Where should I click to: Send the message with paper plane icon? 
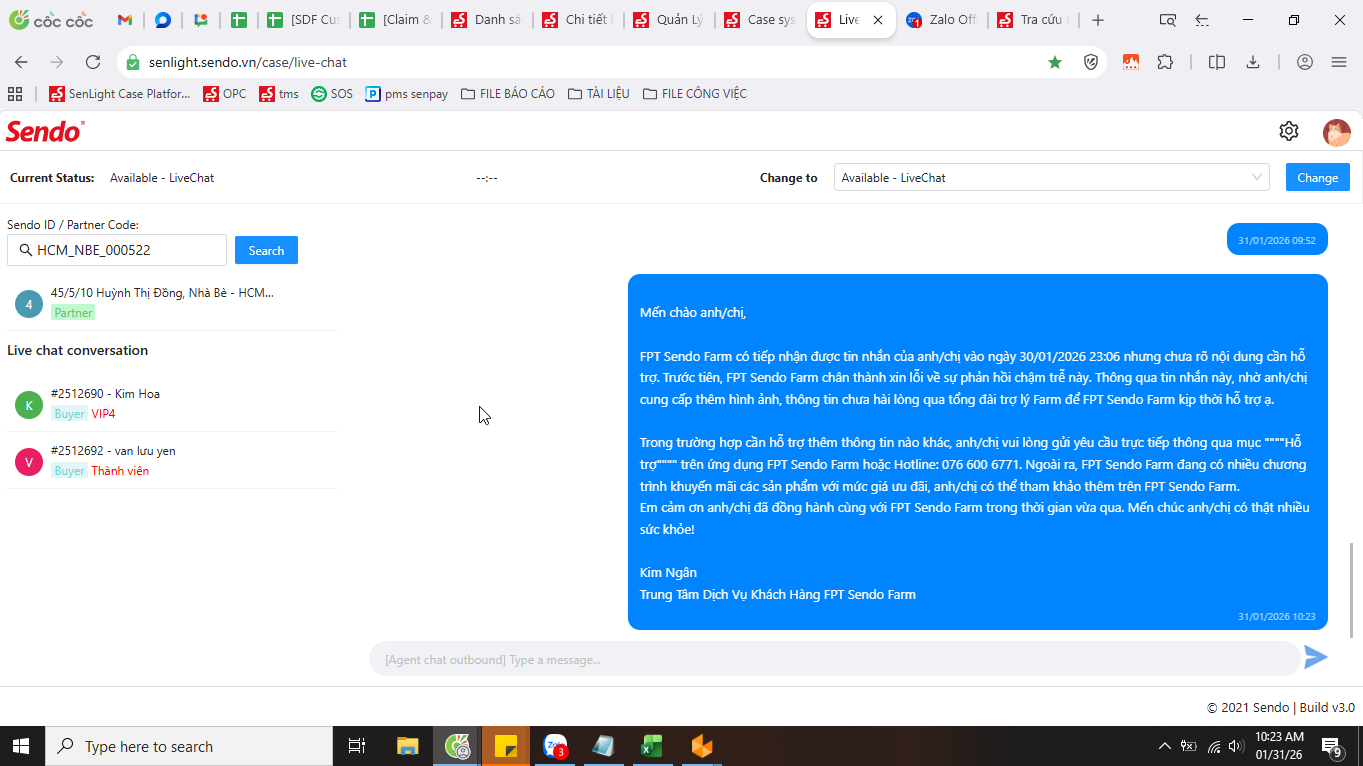coord(1316,657)
